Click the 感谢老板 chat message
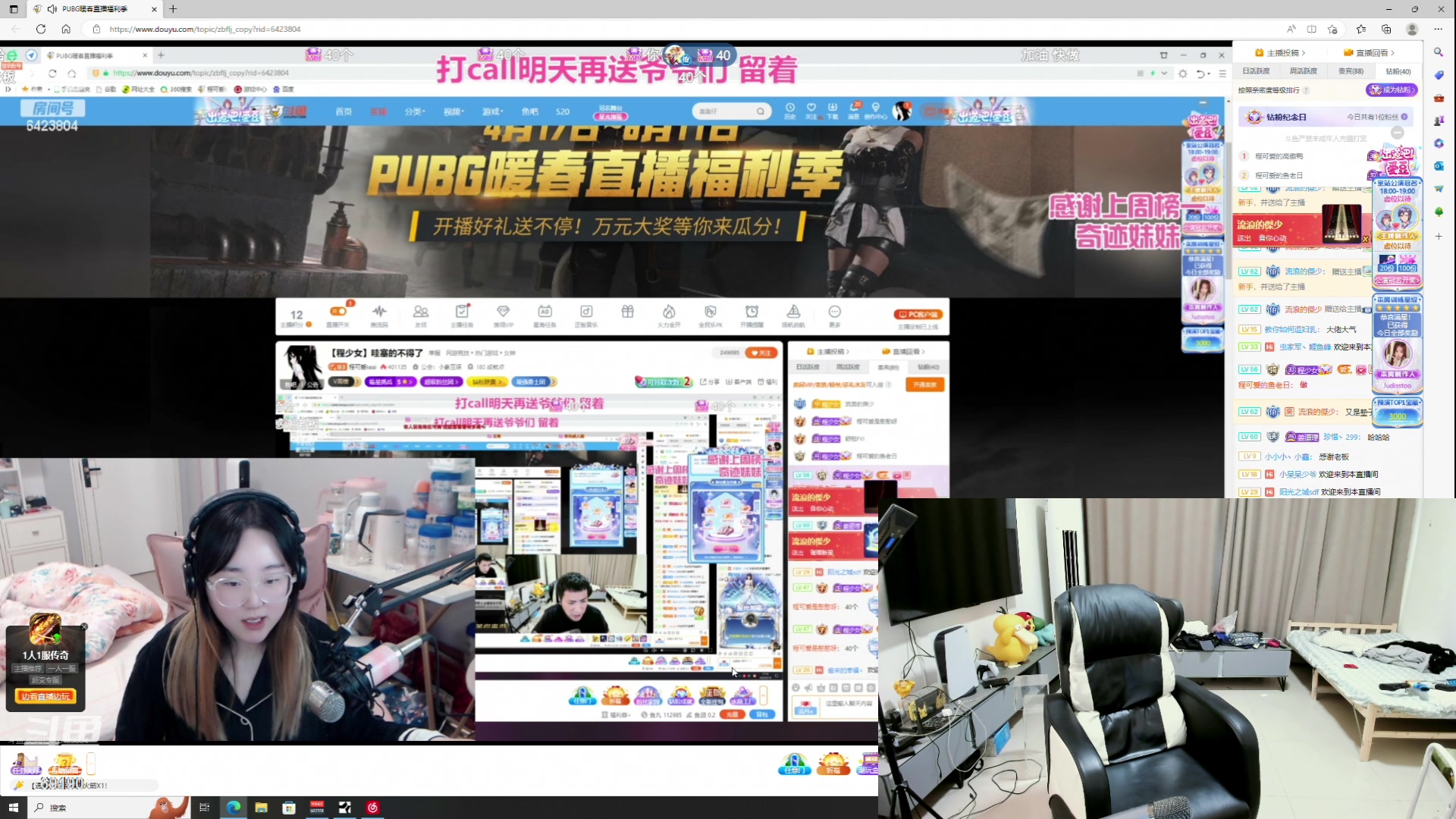This screenshot has width=1456, height=819. [x=1333, y=457]
